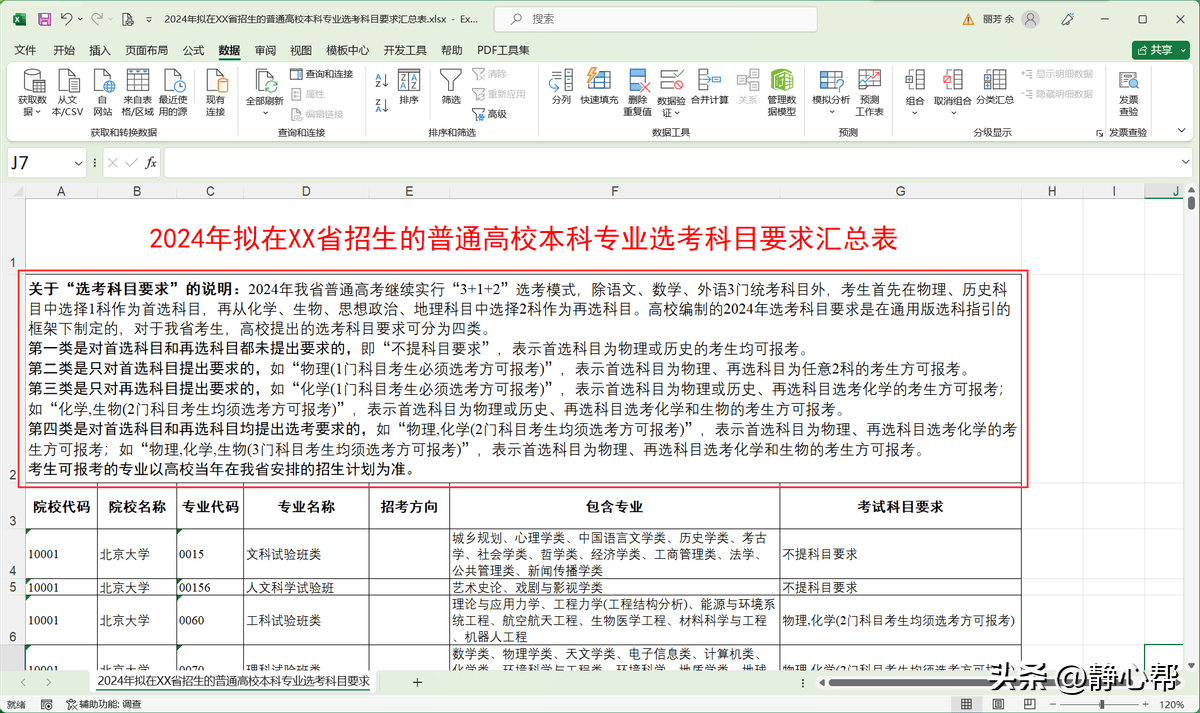The image size is (1200, 713).
Task: Import data From Text/CSV (从文本/CSV)
Action: [x=68, y=93]
